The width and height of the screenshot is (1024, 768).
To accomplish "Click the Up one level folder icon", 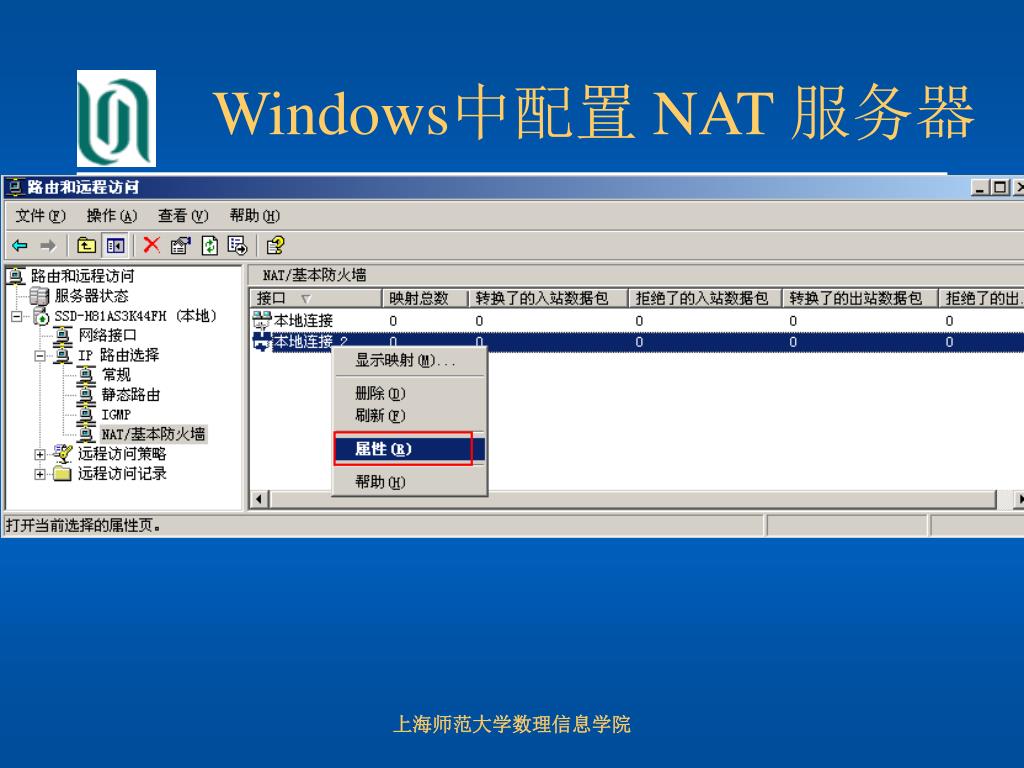I will click(x=86, y=246).
